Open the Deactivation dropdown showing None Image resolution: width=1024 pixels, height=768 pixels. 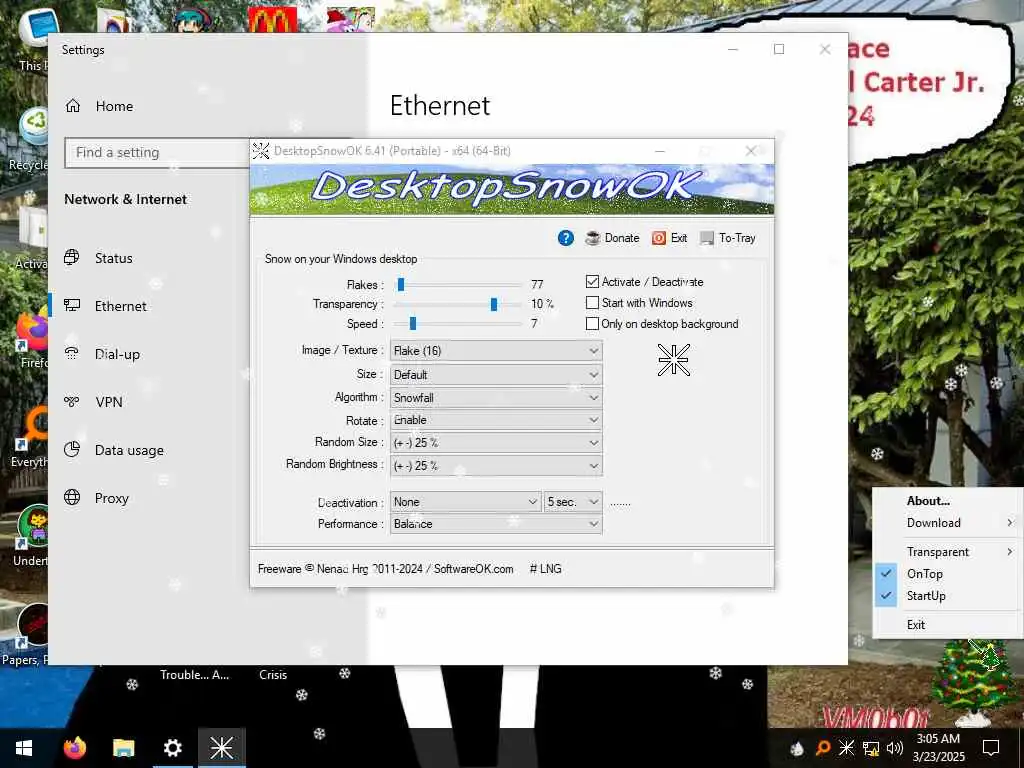pyautogui.click(x=465, y=502)
